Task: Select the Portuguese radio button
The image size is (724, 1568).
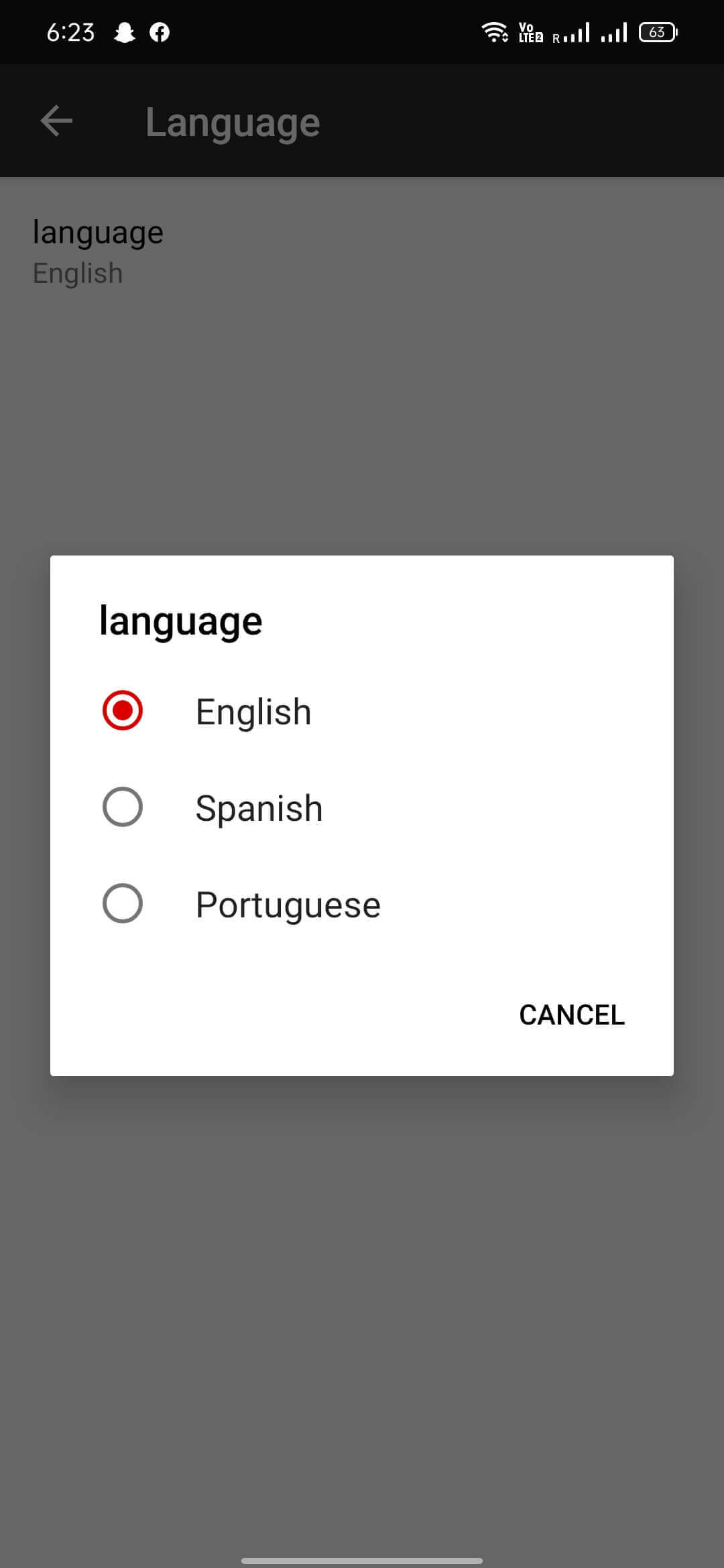Action: pyautogui.click(x=123, y=903)
